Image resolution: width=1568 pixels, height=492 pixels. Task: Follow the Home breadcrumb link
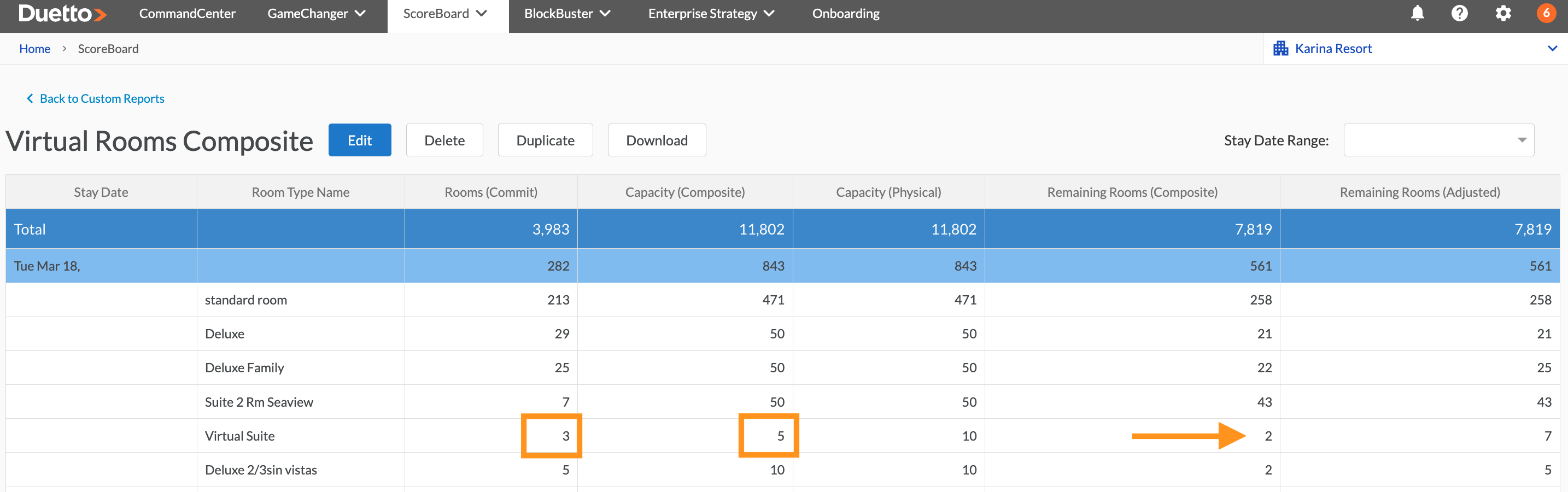[34, 49]
